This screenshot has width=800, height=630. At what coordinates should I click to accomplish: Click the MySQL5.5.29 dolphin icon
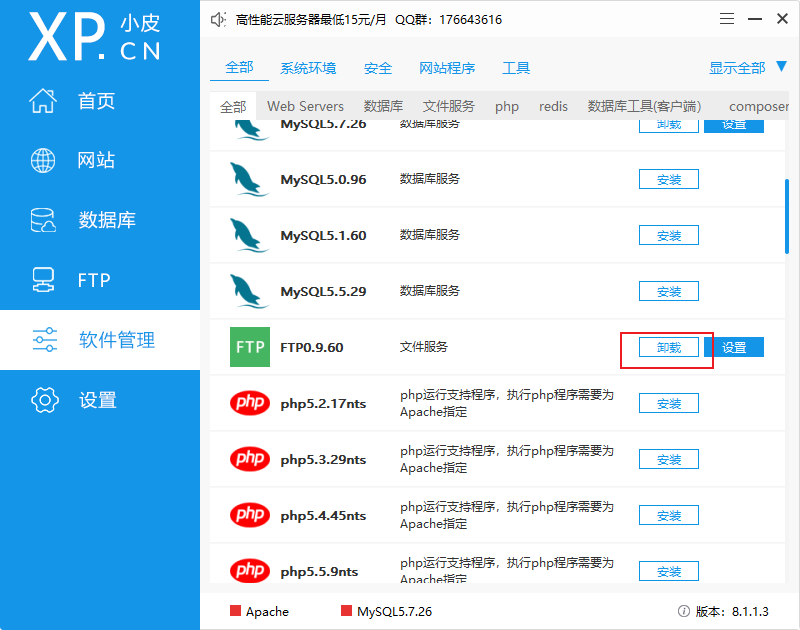coord(249,291)
